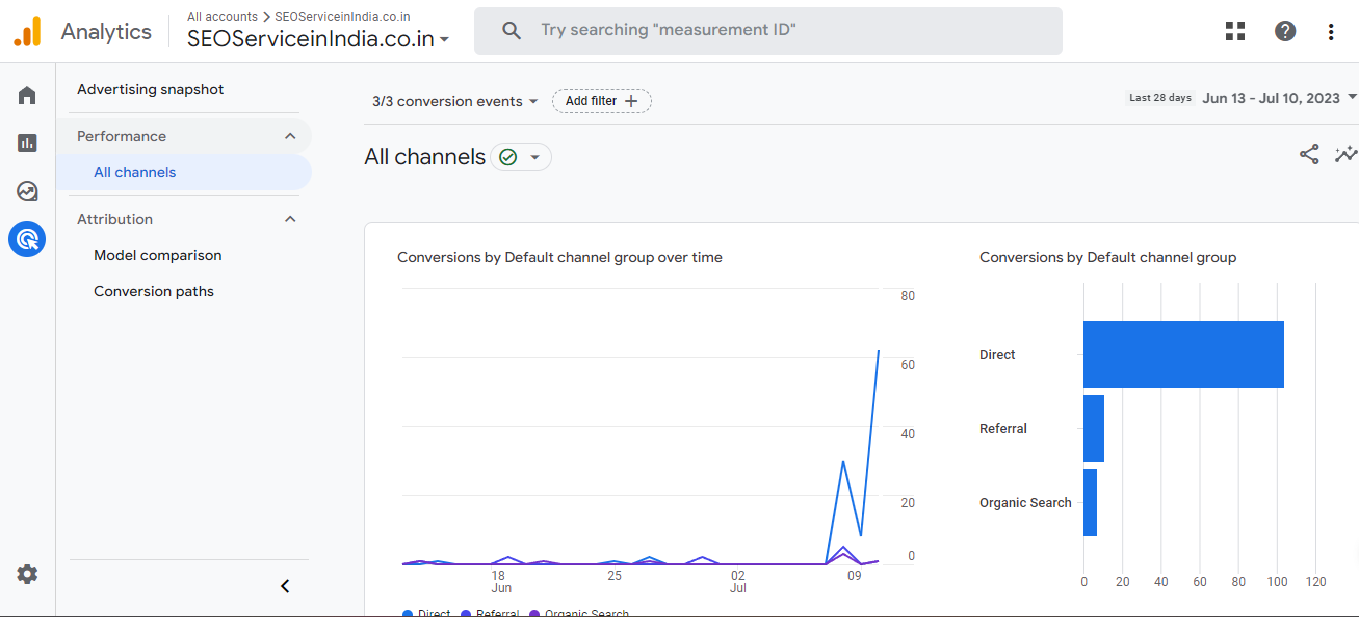
Task: Select Conversion paths in navigation
Action: tap(154, 291)
